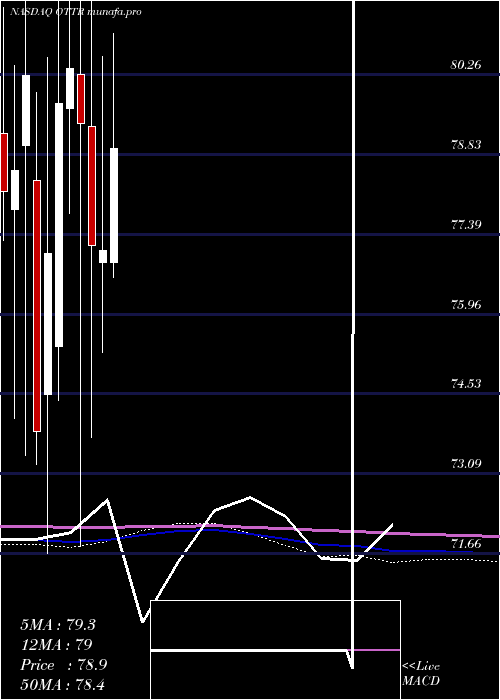The image size is (500, 700).
Task: Select the 74.53 price level label
Action: tap(466, 383)
